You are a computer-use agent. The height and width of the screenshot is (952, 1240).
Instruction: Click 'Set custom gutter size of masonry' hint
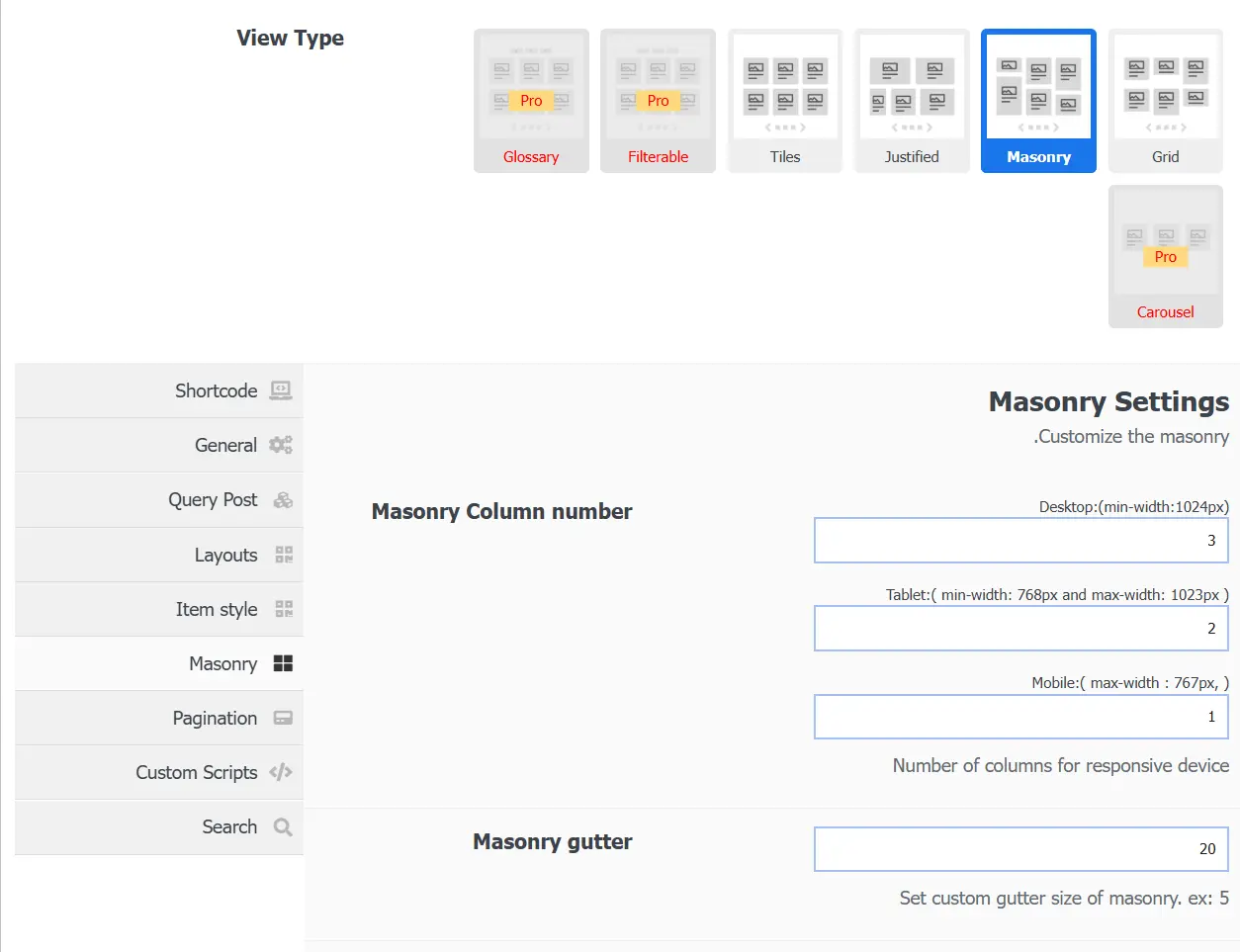tap(1064, 898)
